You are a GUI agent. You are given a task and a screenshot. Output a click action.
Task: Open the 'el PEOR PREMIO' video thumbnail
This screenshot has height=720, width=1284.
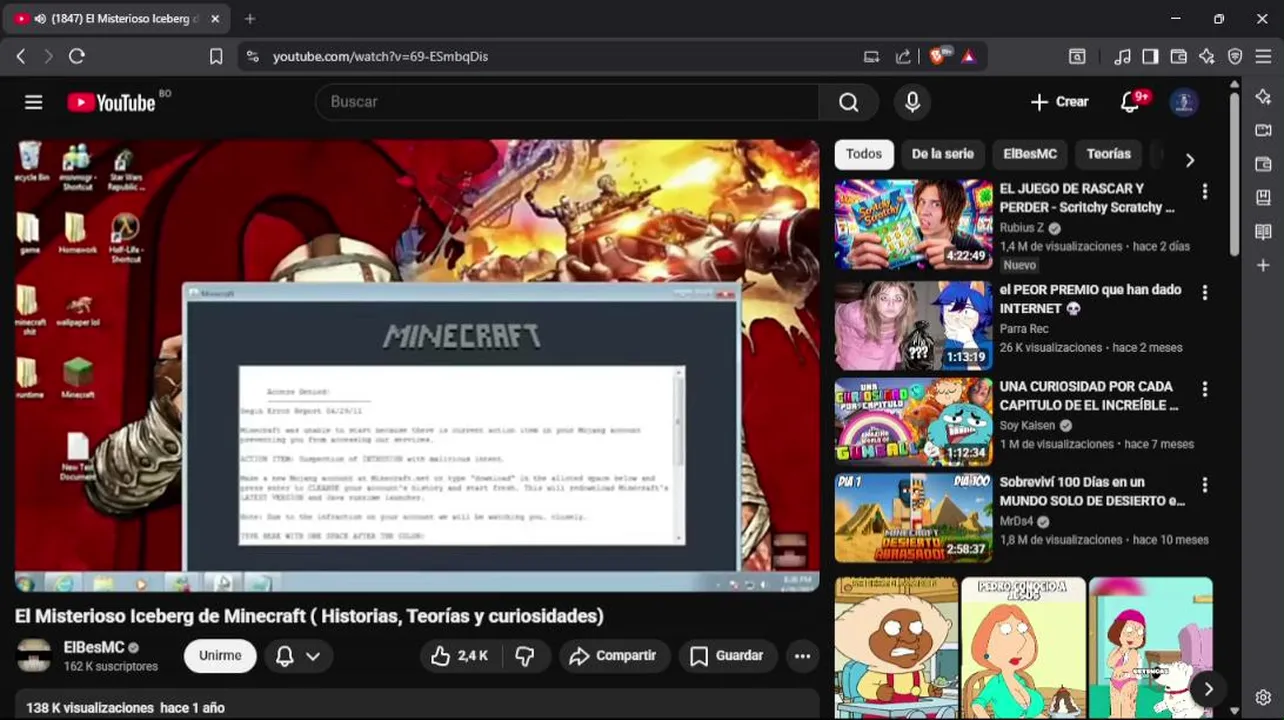pos(914,325)
